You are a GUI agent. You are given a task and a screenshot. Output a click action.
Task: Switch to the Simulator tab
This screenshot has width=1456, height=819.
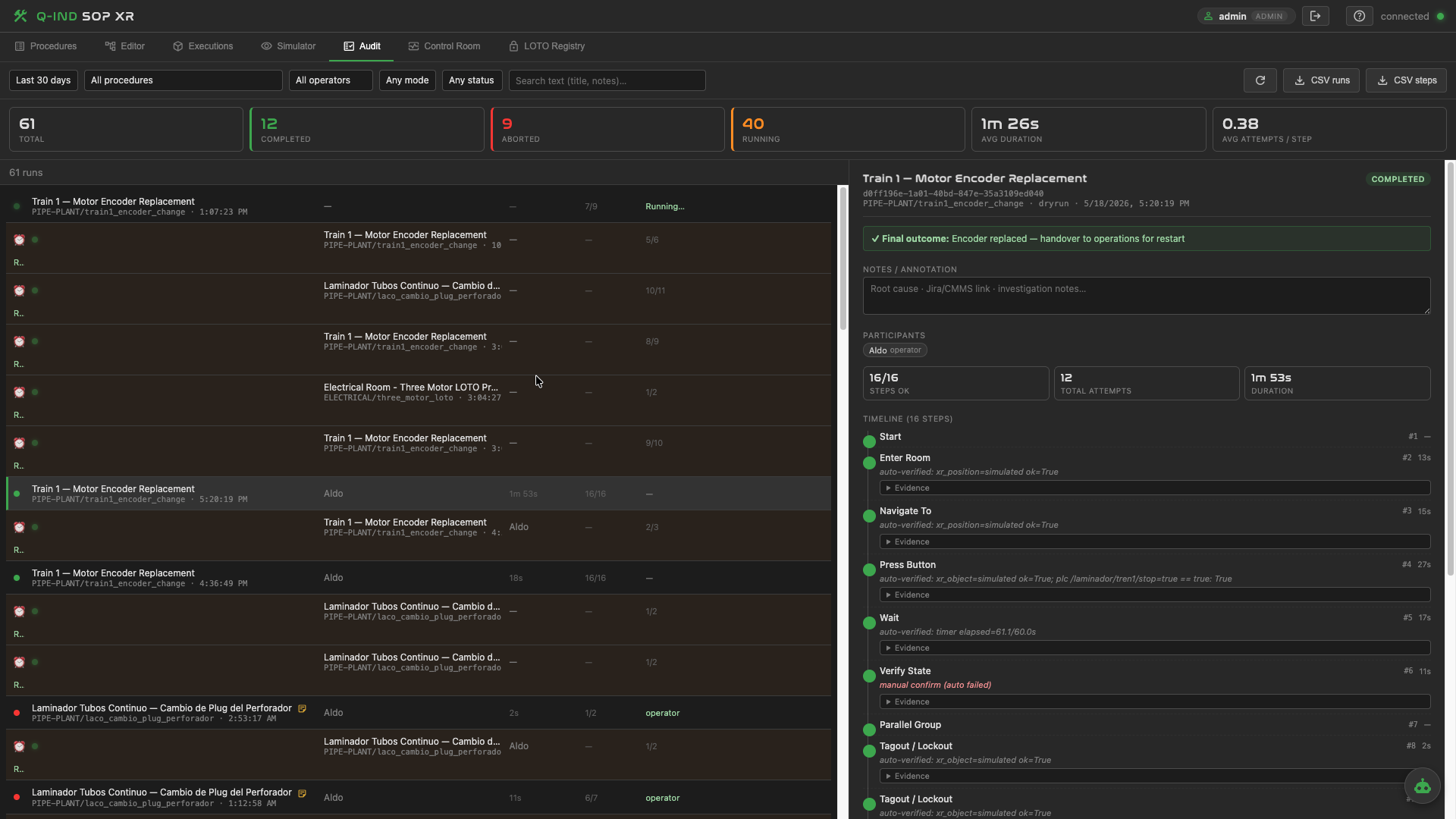click(288, 46)
